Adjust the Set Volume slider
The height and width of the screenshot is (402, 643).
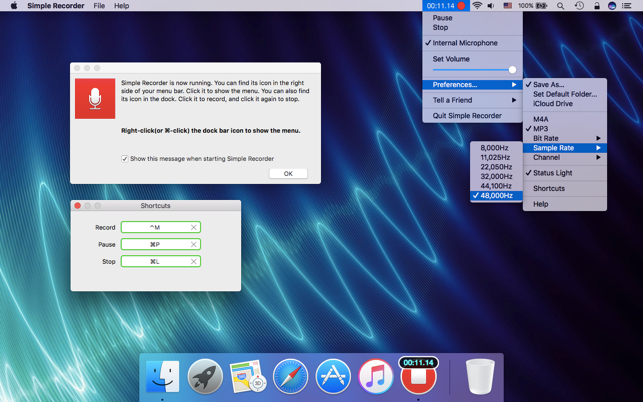coord(512,70)
